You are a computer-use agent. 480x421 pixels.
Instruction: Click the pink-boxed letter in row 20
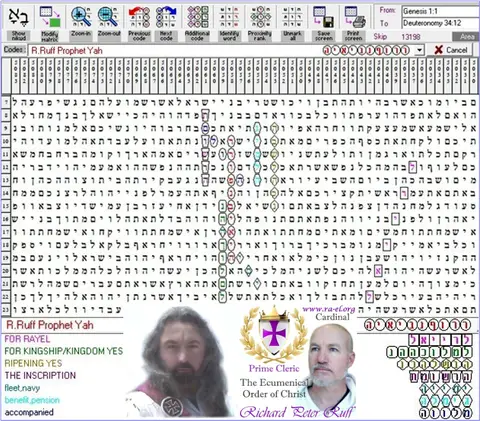[378, 270]
